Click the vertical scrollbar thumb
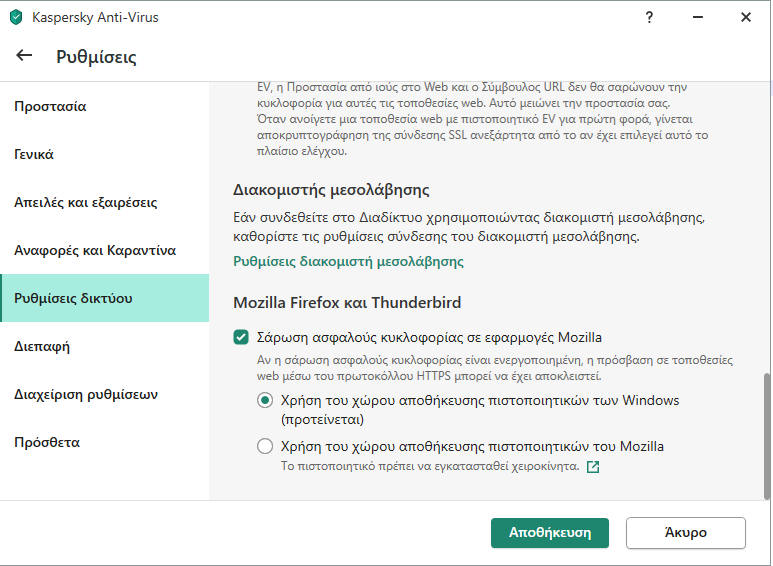This screenshot has width=773, height=566. pyautogui.click(x=767, y=436)
